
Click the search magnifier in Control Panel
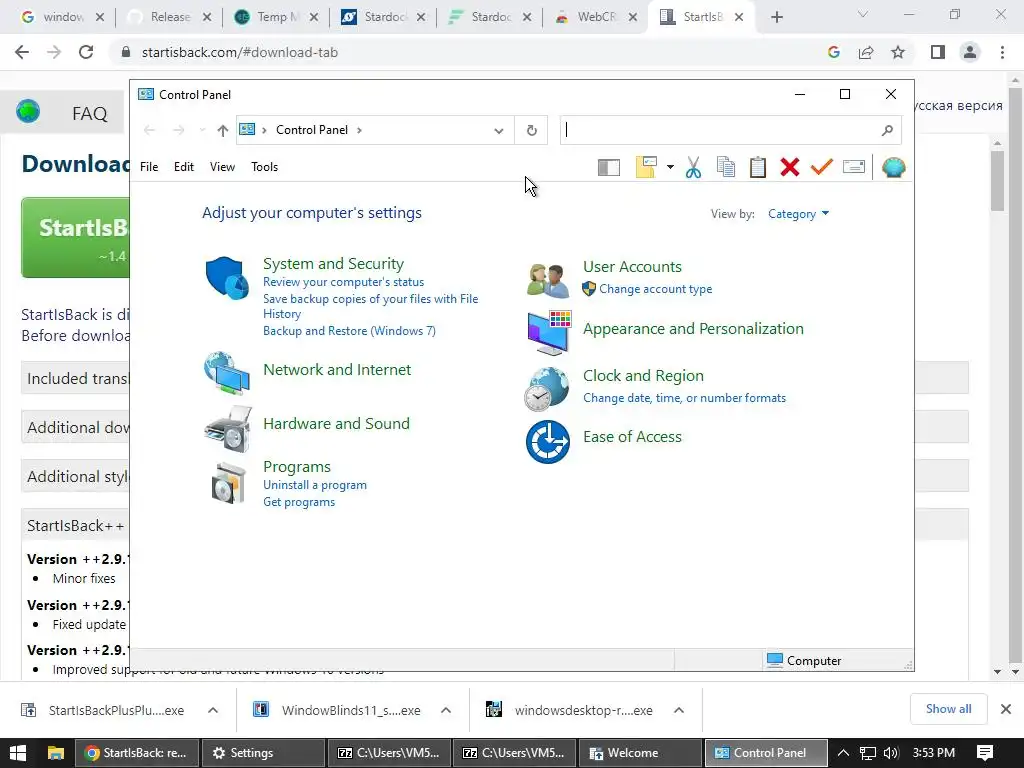[887, 131]
